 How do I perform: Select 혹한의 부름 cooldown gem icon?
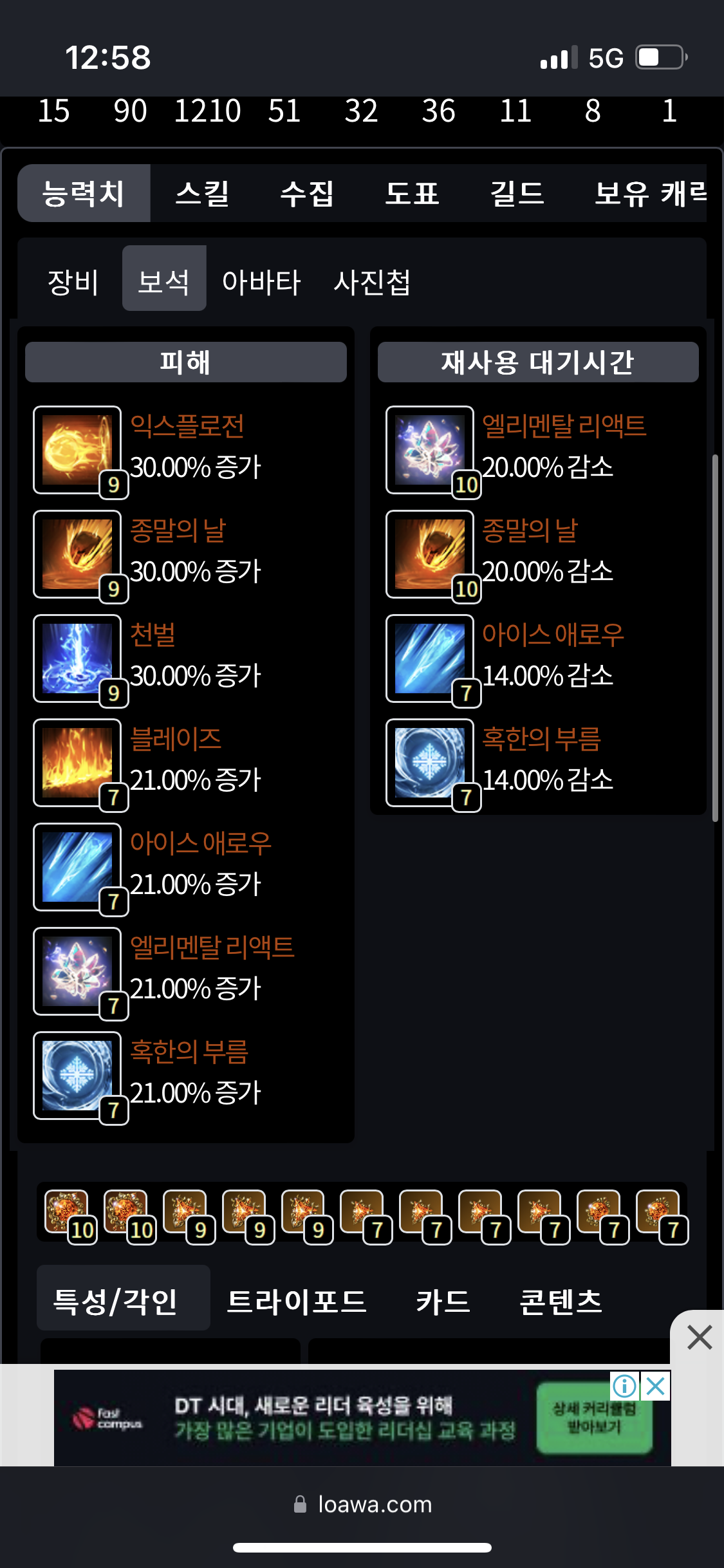coord(430,763)
